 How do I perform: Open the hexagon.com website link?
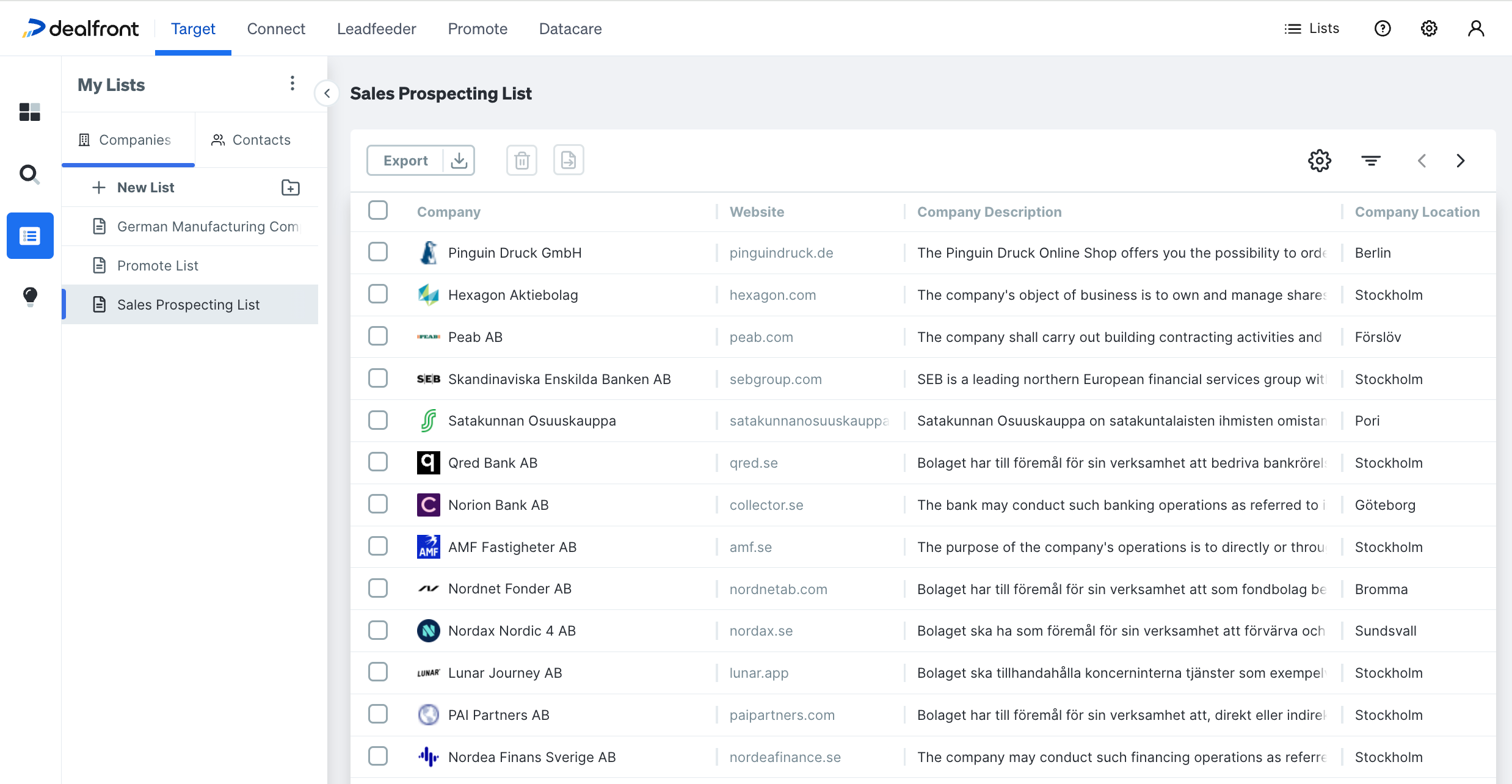tap(772, 295)
